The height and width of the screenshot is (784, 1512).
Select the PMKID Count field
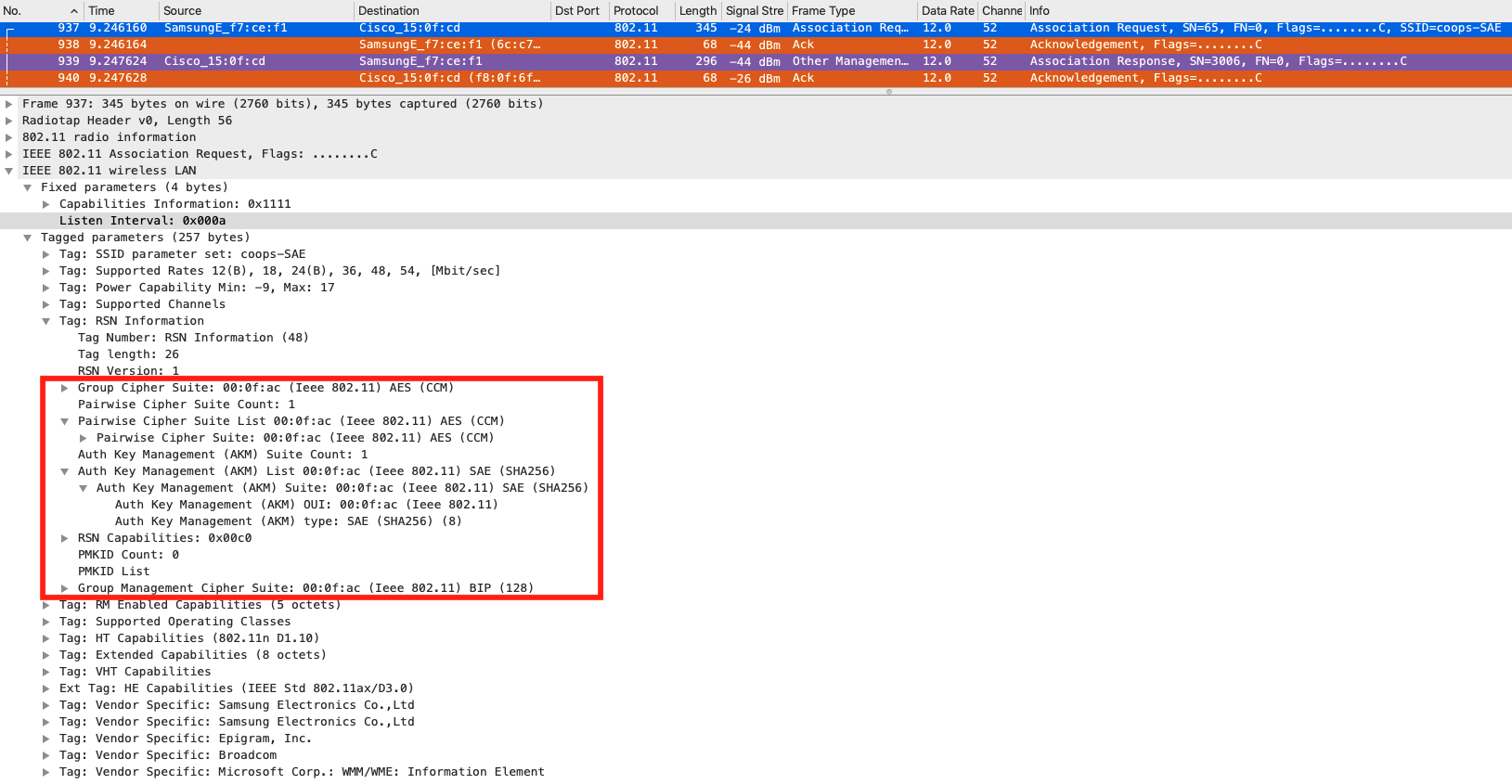click(128, 555)
